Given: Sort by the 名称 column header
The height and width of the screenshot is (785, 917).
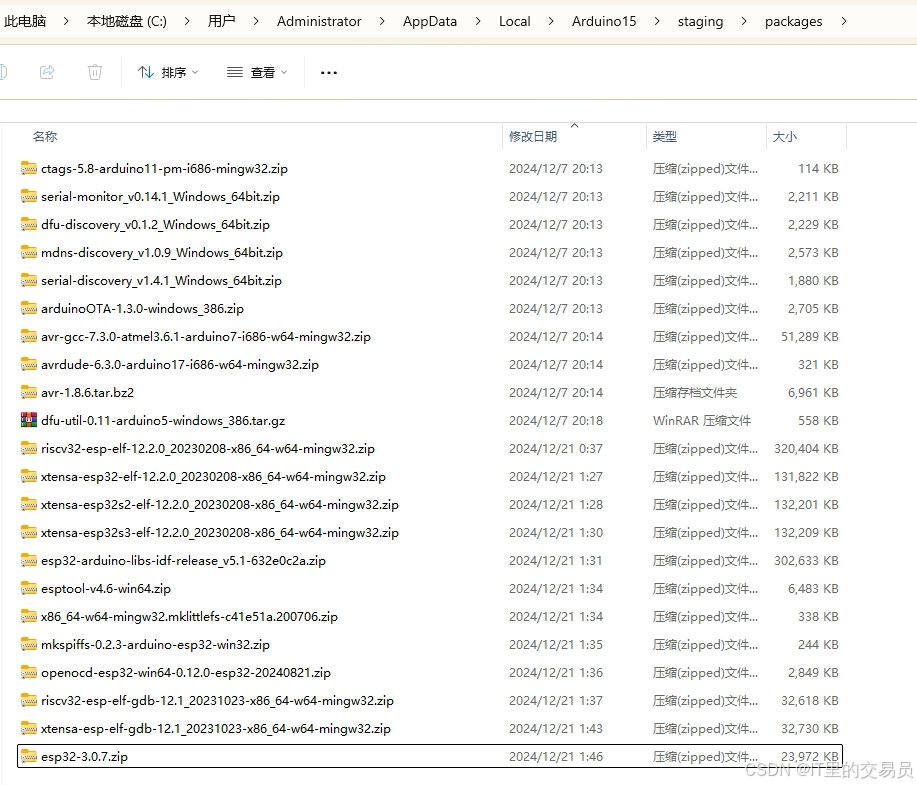Looking at the screenshot, I should pyautogui.click(x=45, y=136).
